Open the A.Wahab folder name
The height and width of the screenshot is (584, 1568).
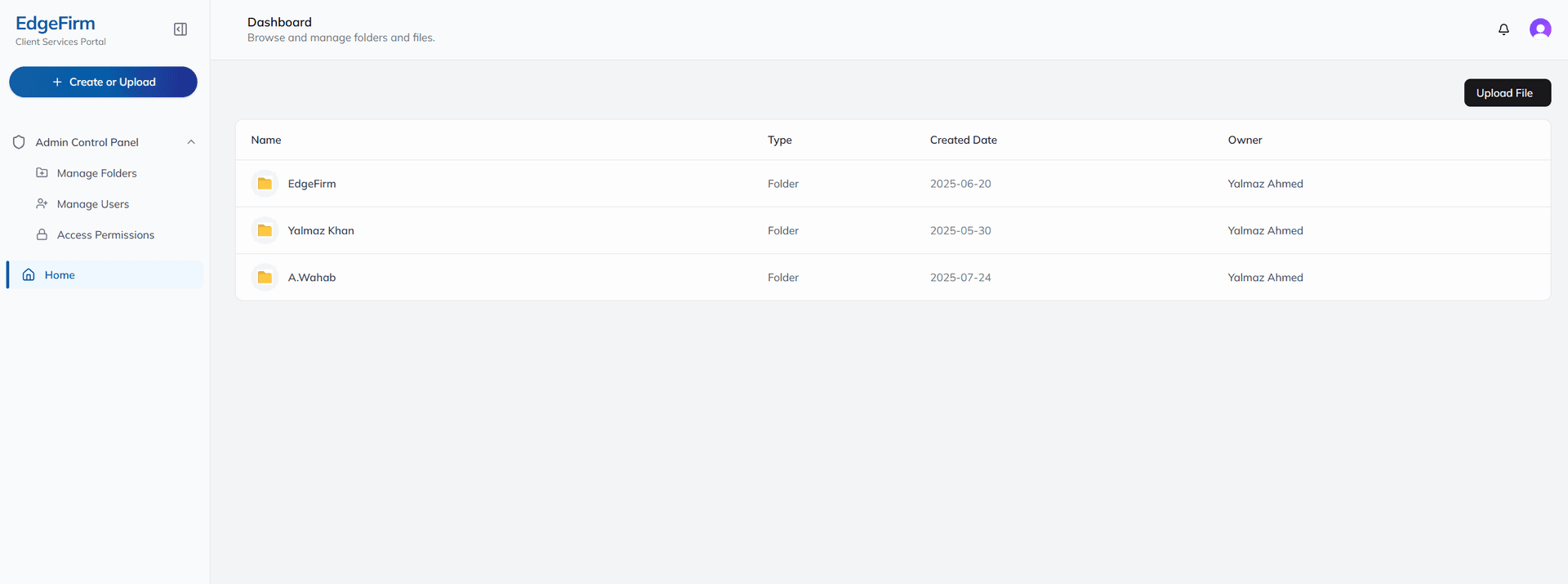tap(312, 278)
